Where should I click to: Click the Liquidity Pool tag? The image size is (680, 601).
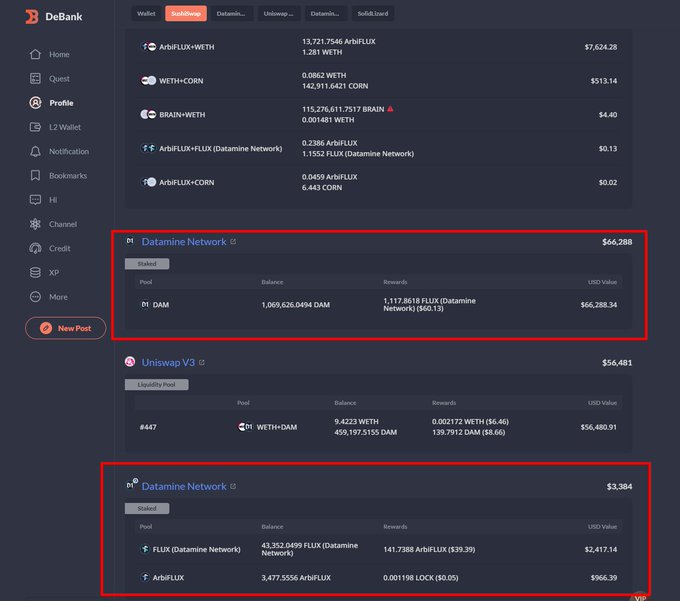157,385
